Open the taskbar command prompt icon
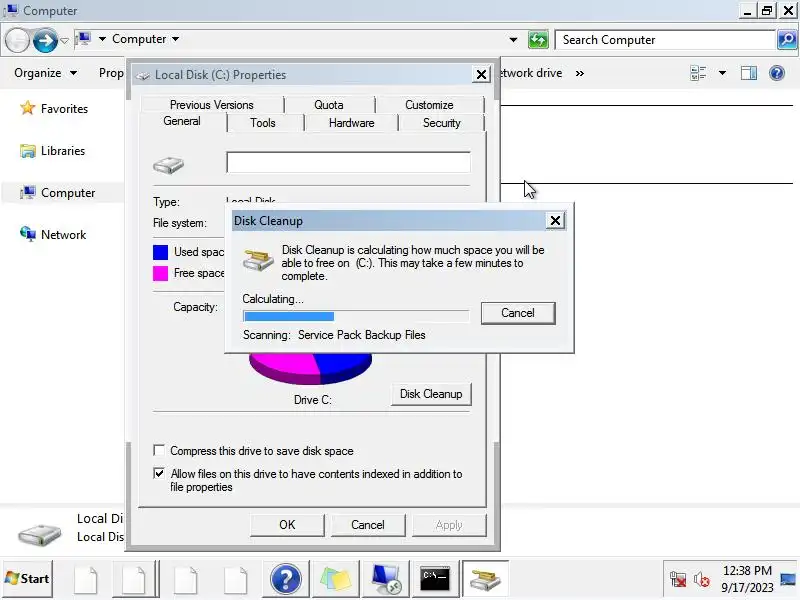This screenshot has height=600, width=800. pyautogui.click(x=435, y=579)
